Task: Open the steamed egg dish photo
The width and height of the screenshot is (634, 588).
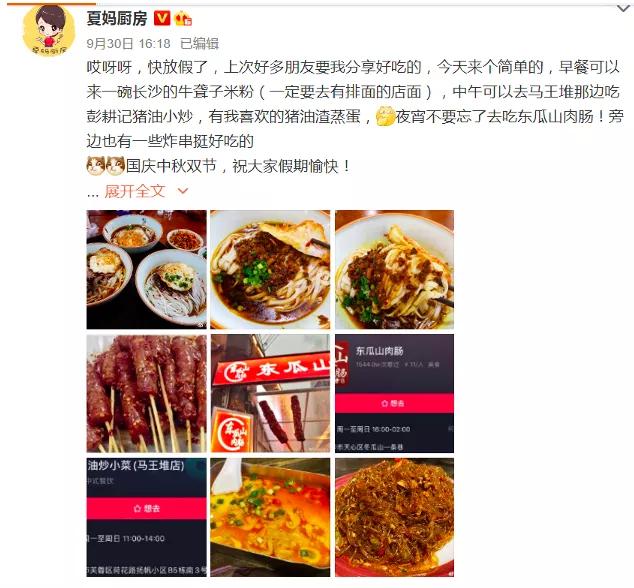Action: pyautogui.click(x=270, y=517)
